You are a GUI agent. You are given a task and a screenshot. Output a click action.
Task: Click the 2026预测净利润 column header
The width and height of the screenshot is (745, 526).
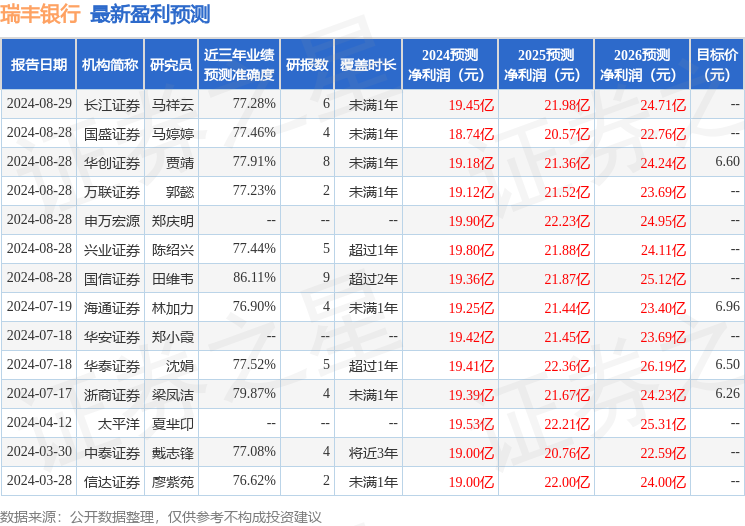(642, 65)
